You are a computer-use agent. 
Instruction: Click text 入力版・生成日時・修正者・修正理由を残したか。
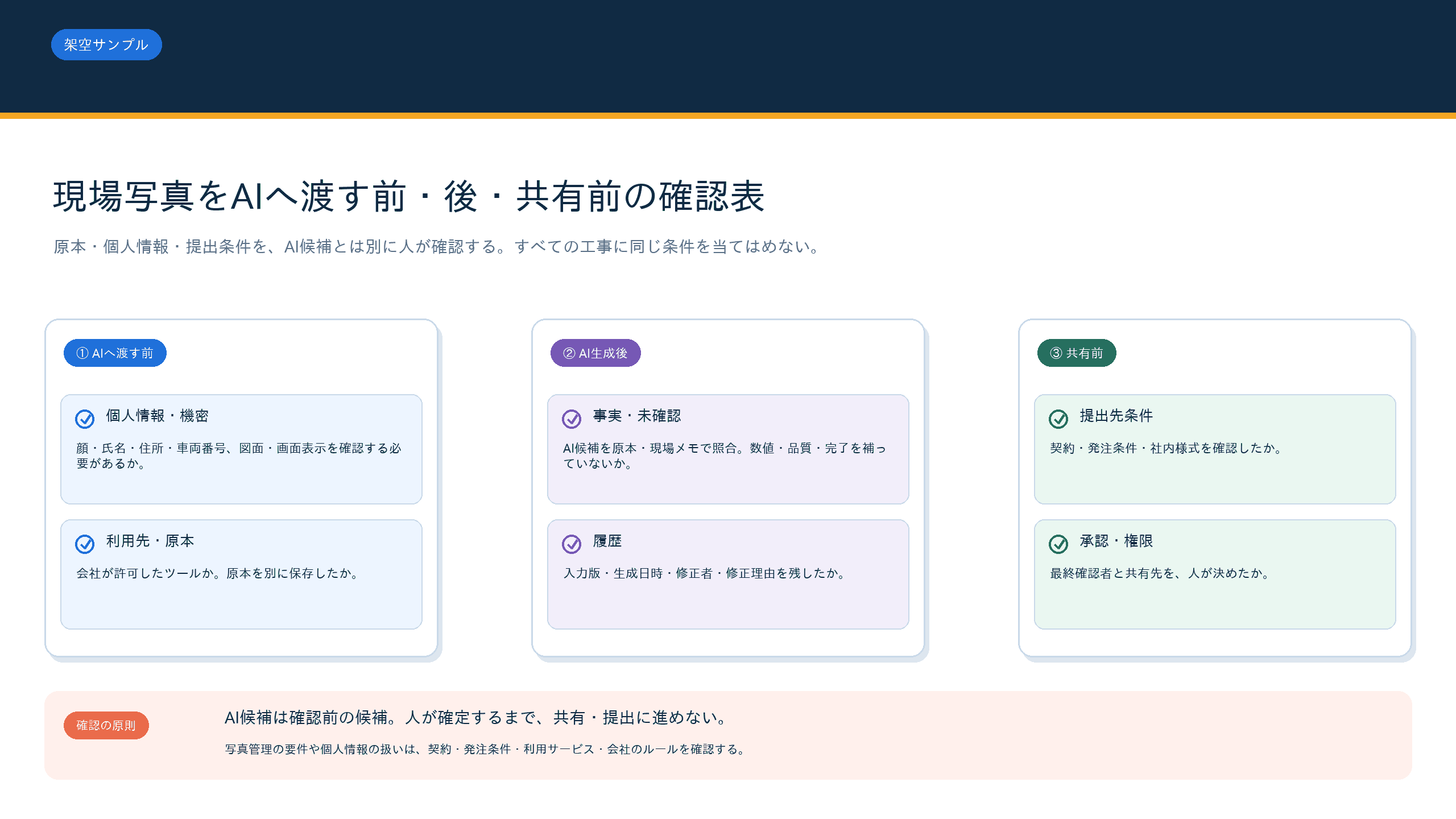tap(705, 573)
